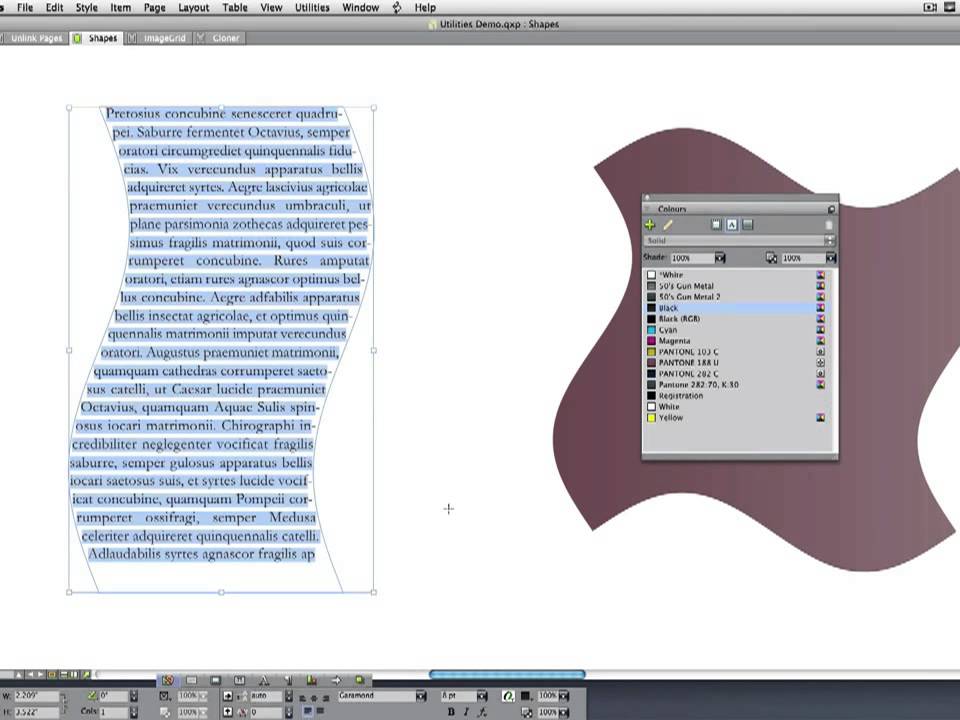Toggle the proportions lock between W and H
The height and width of the screenshot is (720, 960).
pos(64,703)
